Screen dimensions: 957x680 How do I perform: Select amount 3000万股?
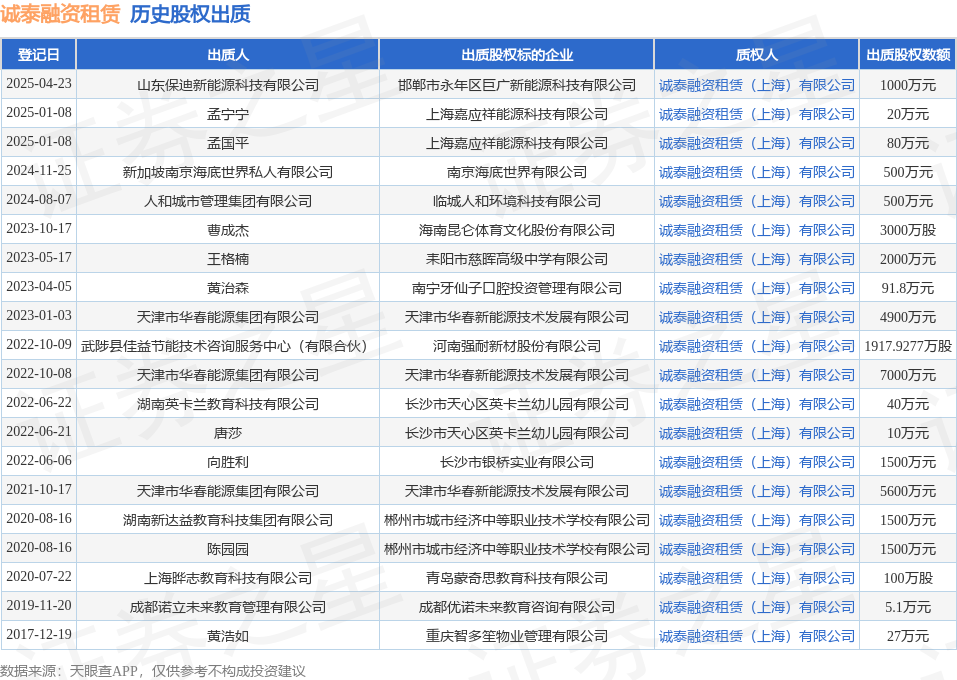(908, 230)
